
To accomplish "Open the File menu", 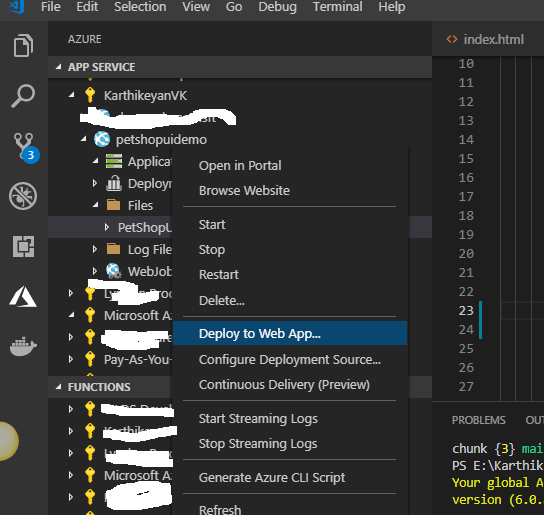I will pos(51,7).
